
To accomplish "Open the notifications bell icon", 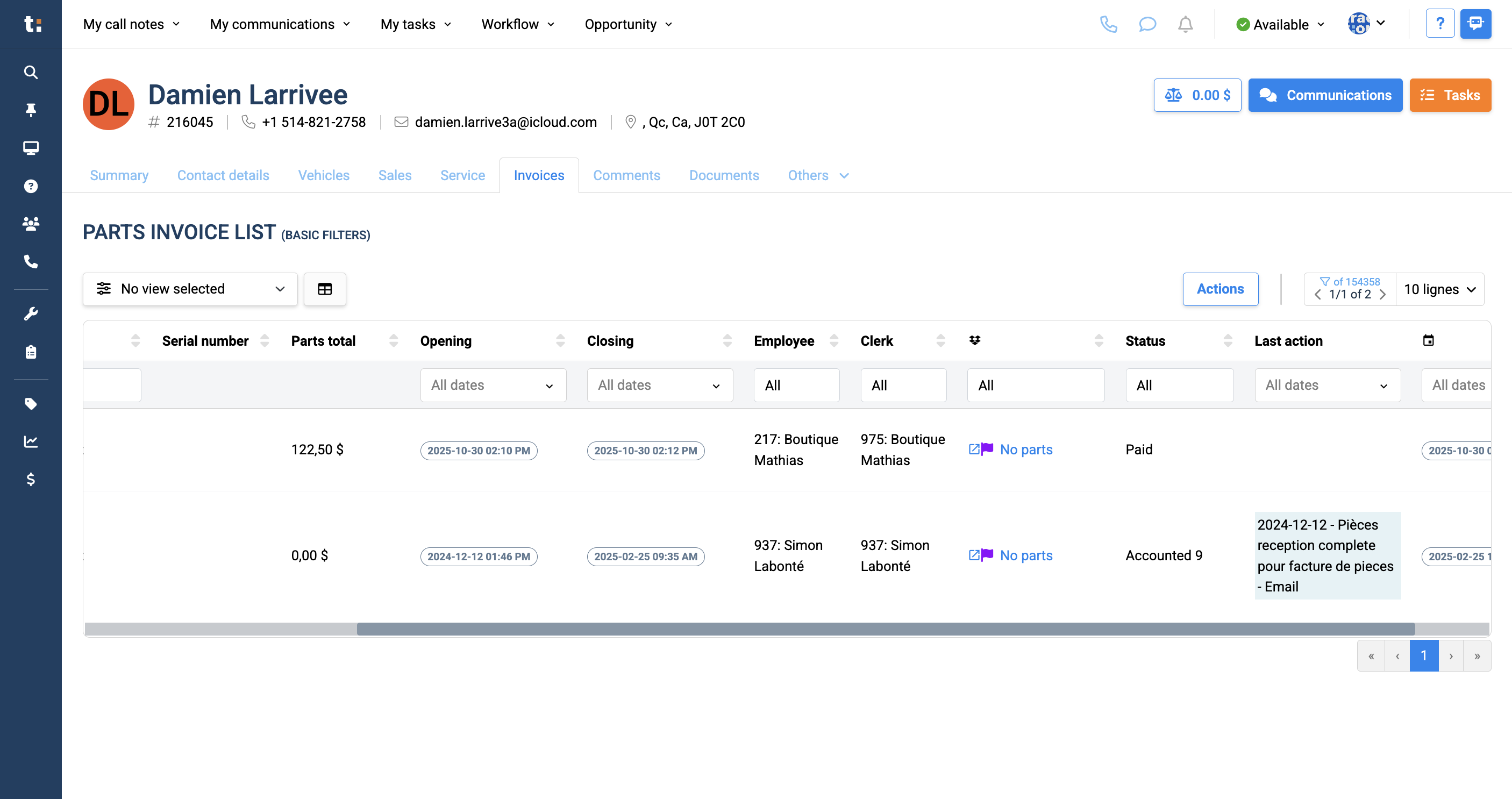I will pos(1185,24).
